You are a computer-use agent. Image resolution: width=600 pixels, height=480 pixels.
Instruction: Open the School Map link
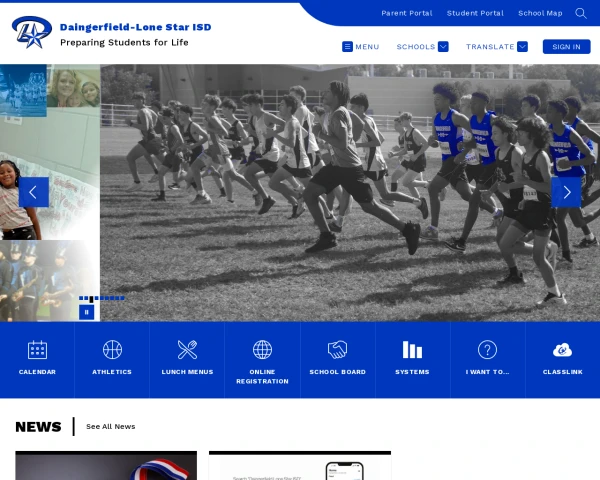pos(540,13)
